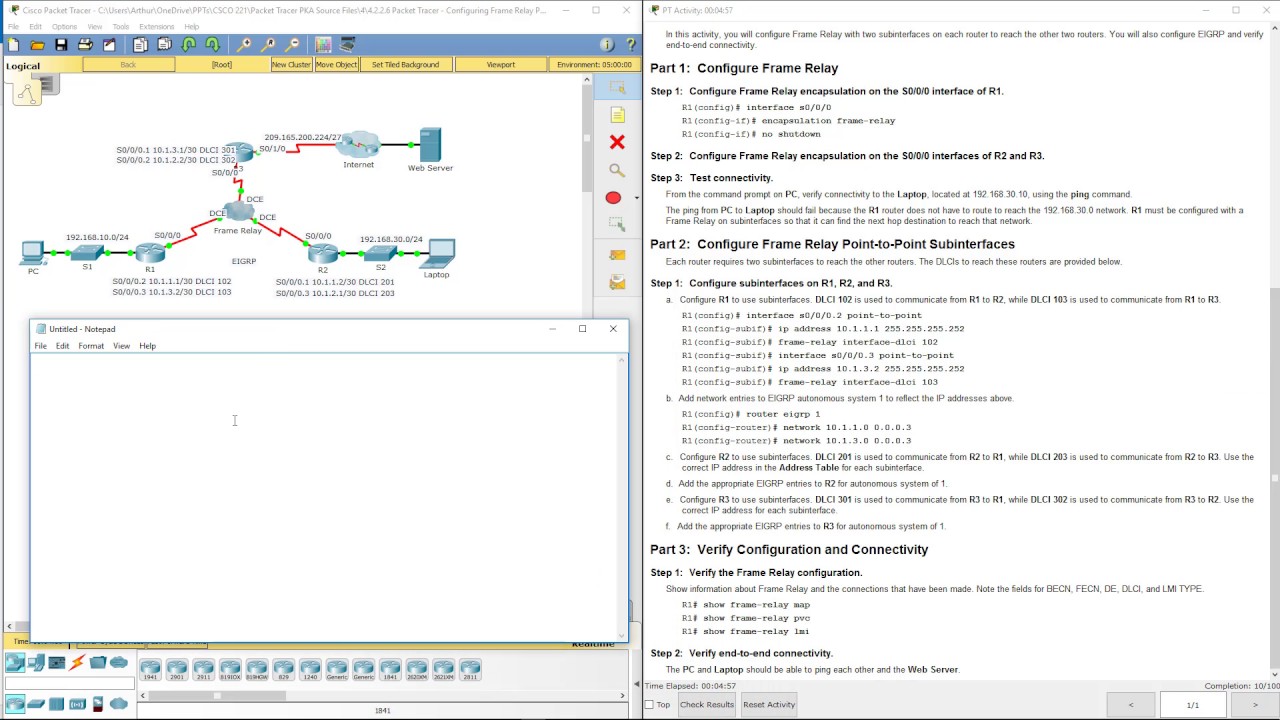The image size is (1280, 720).
Task: Click the Environment: 05:00:00 button
Action: coord(594,64)
